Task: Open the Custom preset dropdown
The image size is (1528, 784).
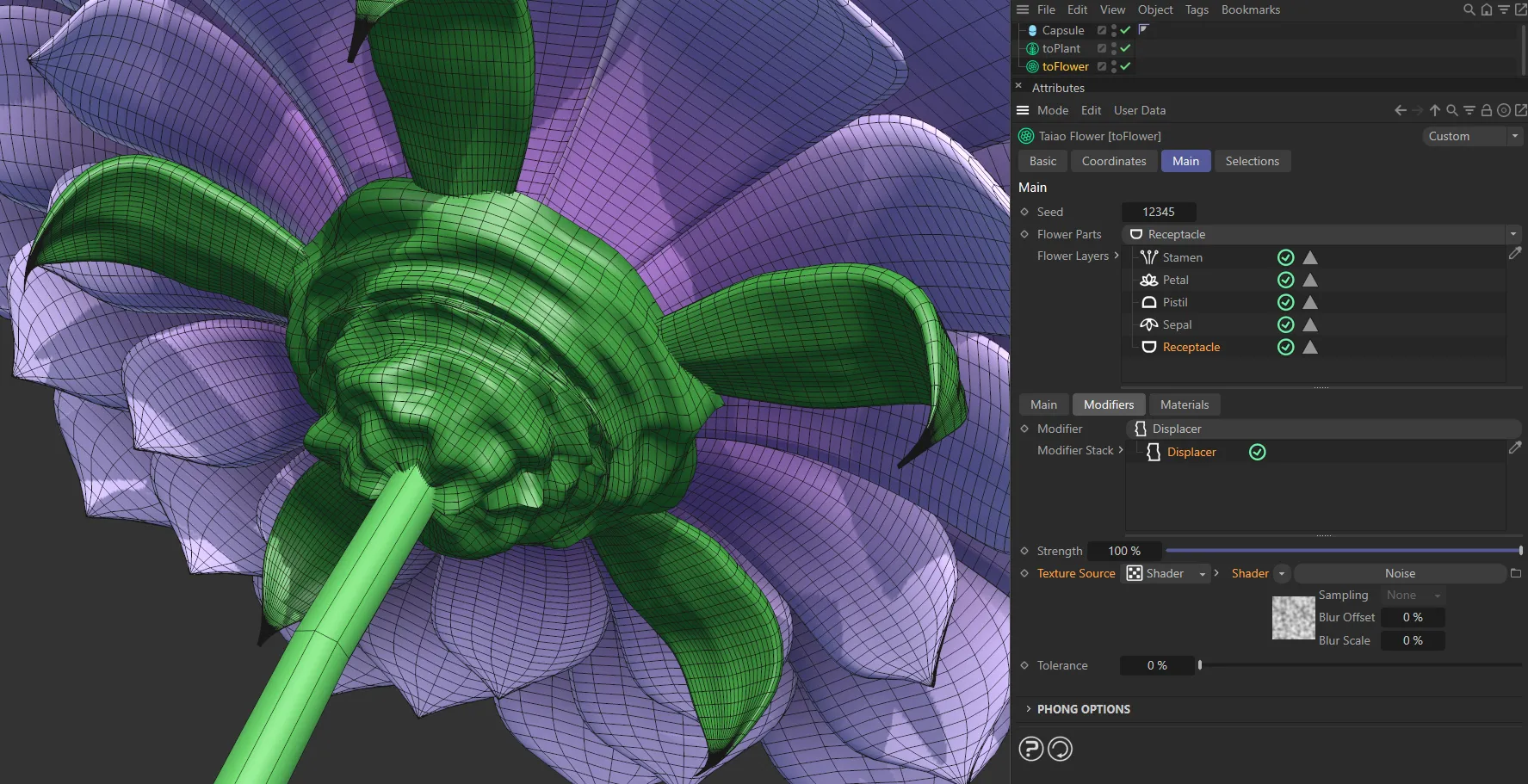Action: (1514, 136)
